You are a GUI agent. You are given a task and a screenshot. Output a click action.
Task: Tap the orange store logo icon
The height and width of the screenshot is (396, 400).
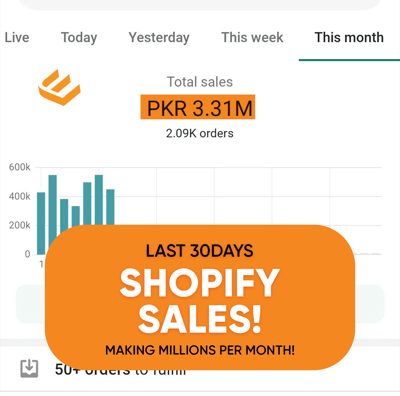(59, 87)
